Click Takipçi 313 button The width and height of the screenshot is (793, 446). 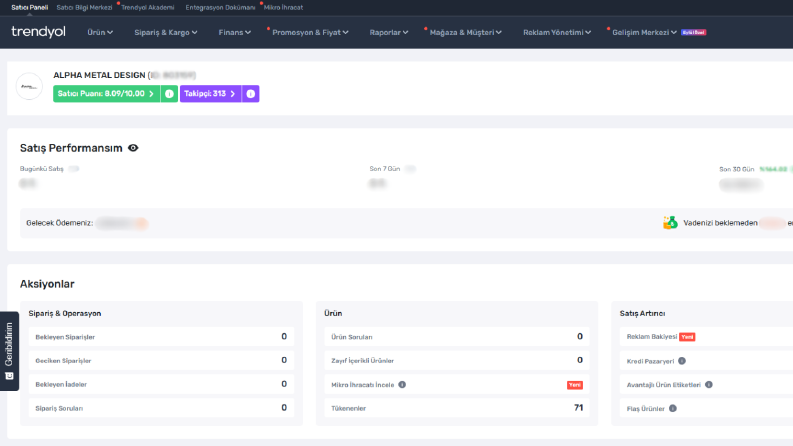pos(210,94)
